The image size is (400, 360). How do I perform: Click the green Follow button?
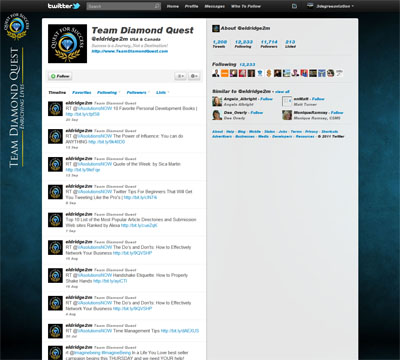[60, 76]
